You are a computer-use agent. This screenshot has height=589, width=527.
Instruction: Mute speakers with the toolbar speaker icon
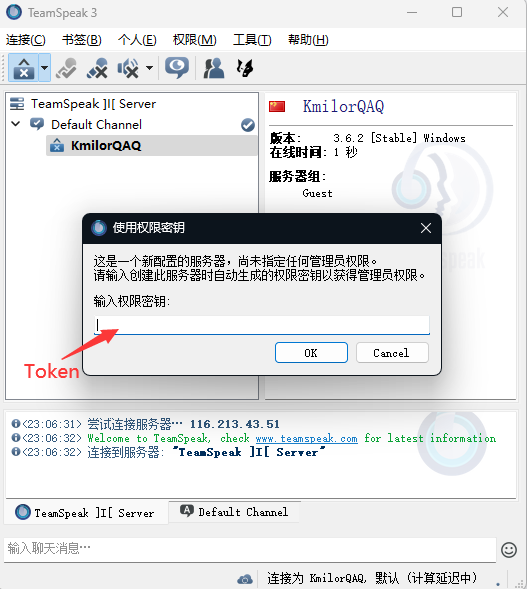(x=128, y=68)
